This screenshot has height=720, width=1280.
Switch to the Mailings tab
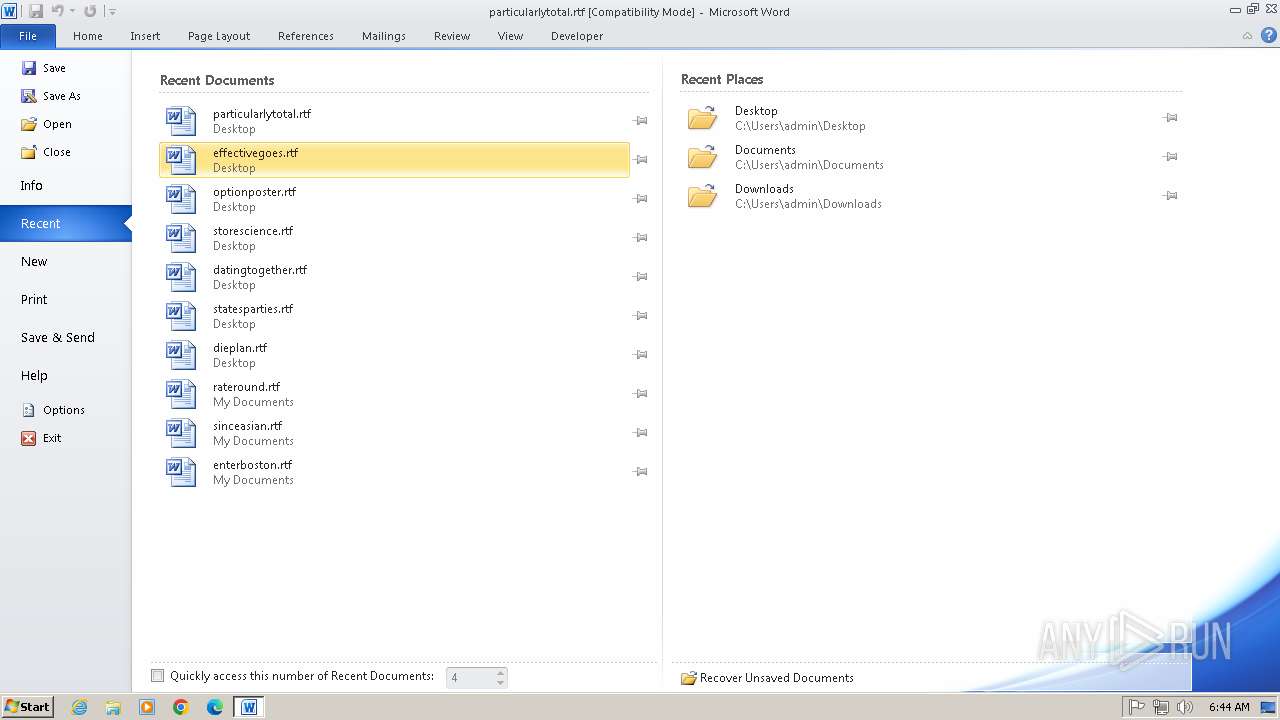tap(384, 36)
